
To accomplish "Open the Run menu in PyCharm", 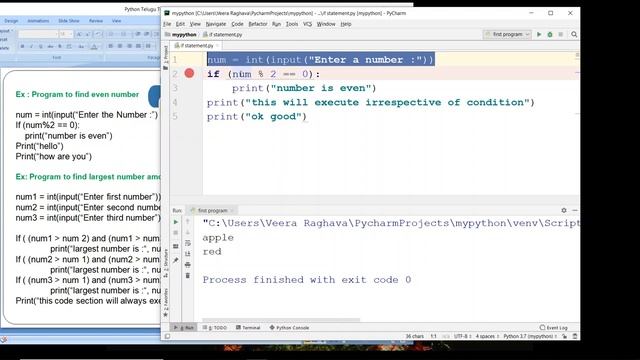I will point(276,24).
